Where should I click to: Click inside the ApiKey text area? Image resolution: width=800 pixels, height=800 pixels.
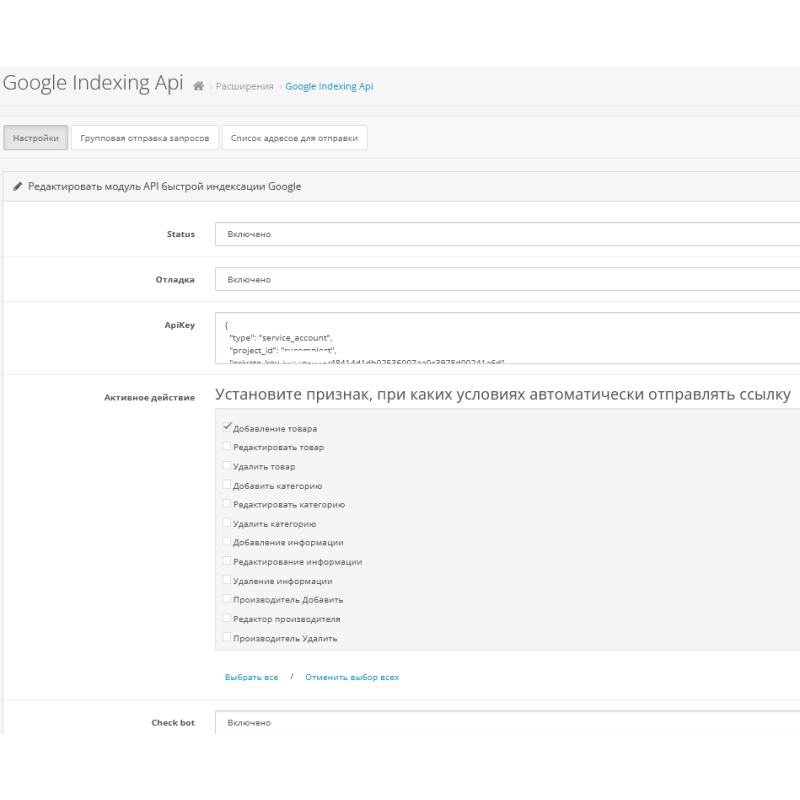pos(507,339)
